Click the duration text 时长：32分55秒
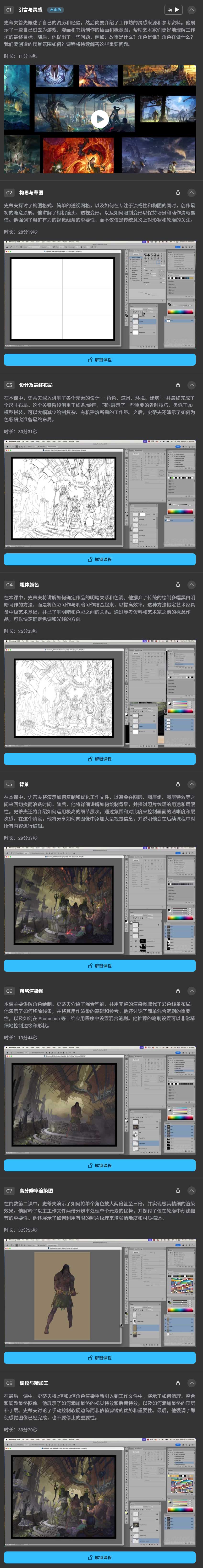This screenshot has height=1568, width=203. [x=21, y=1230]
